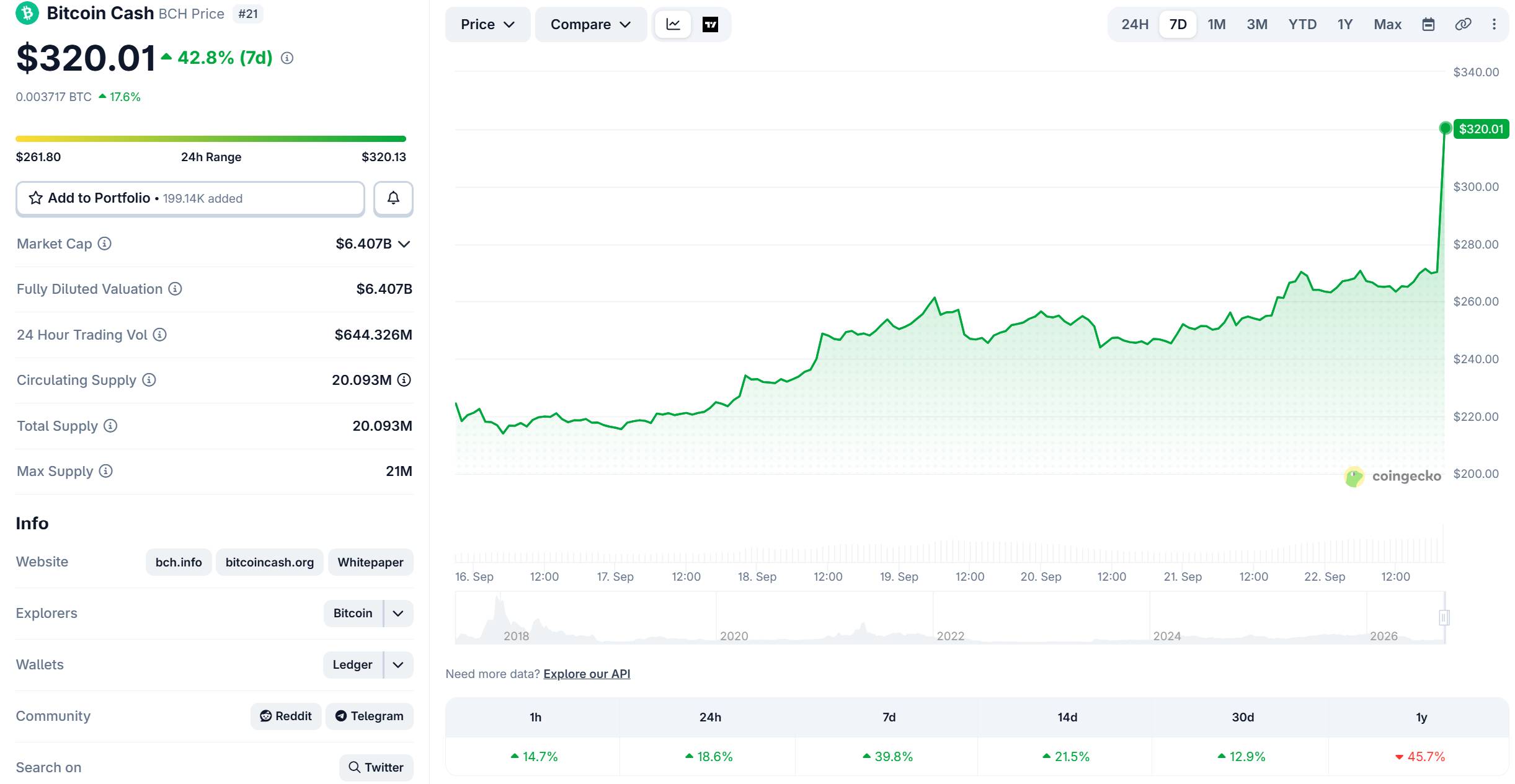Open the Total Supply info icon
Image resolution: width=1515 pixels, height=784 pixels.
click(x=110, y=426)
